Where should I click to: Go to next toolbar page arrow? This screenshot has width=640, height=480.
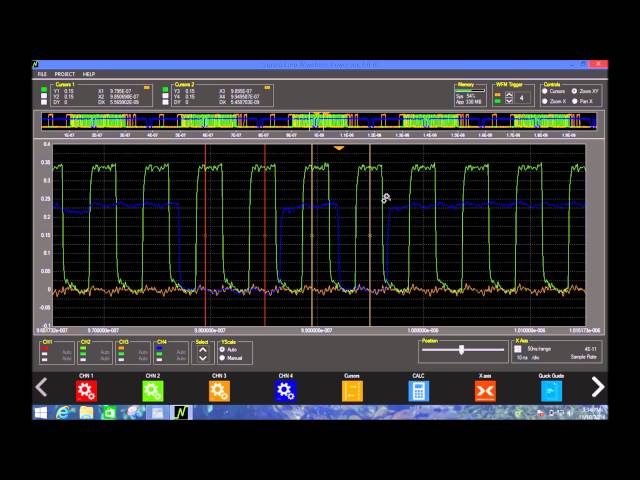coord(598,387)
